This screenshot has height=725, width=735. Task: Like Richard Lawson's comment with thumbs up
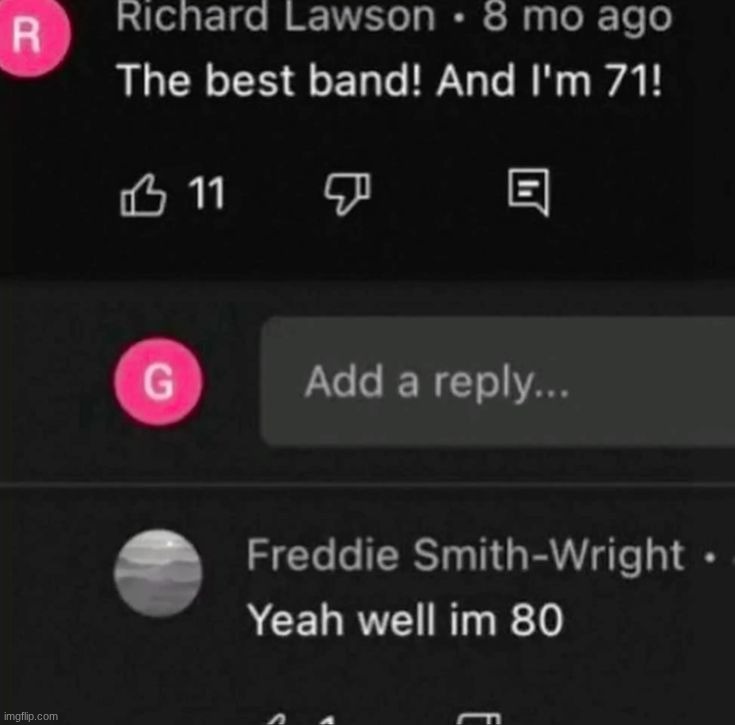pos(143,195)
